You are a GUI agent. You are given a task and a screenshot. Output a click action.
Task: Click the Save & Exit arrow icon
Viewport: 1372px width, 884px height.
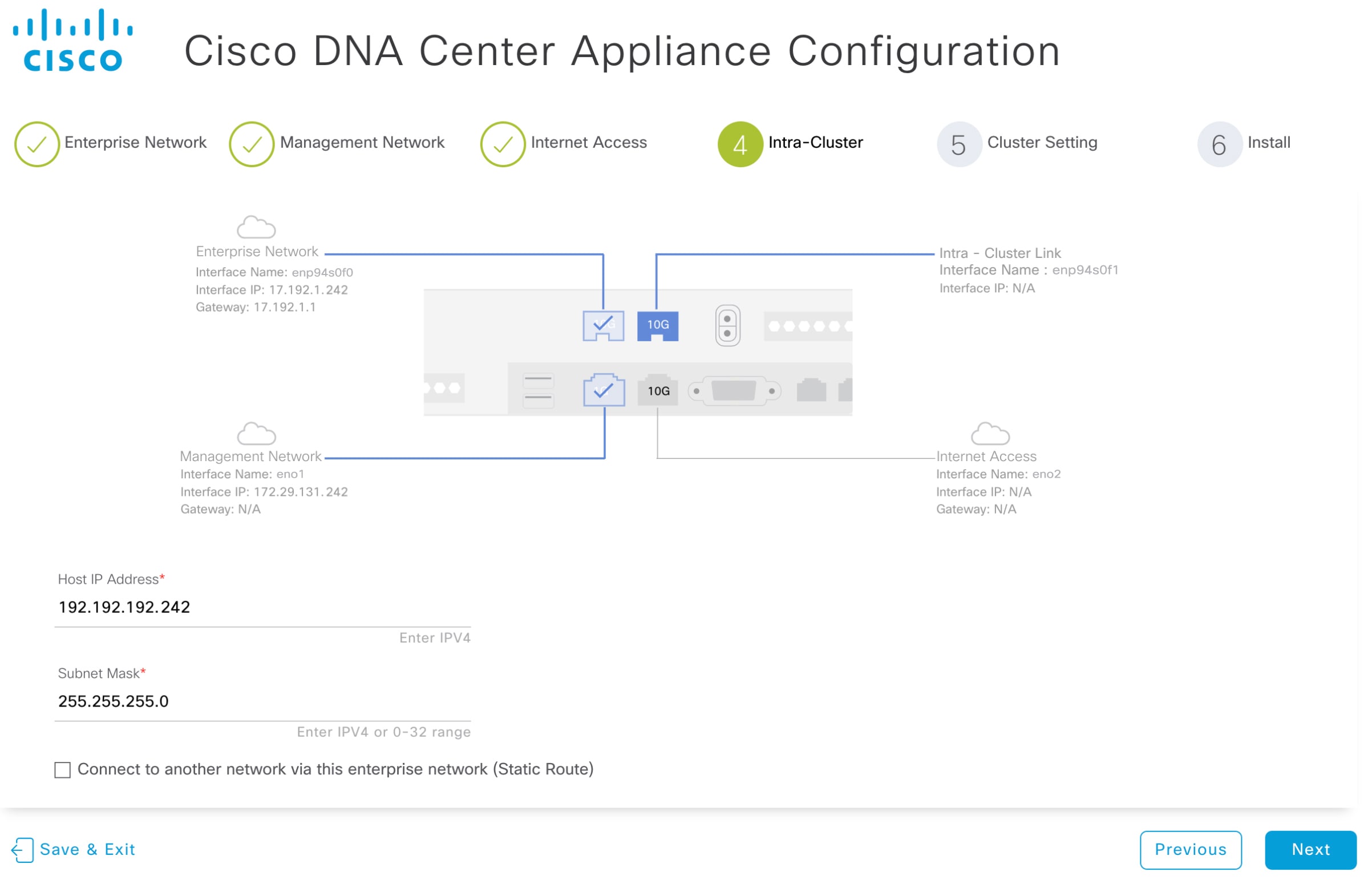23,851
